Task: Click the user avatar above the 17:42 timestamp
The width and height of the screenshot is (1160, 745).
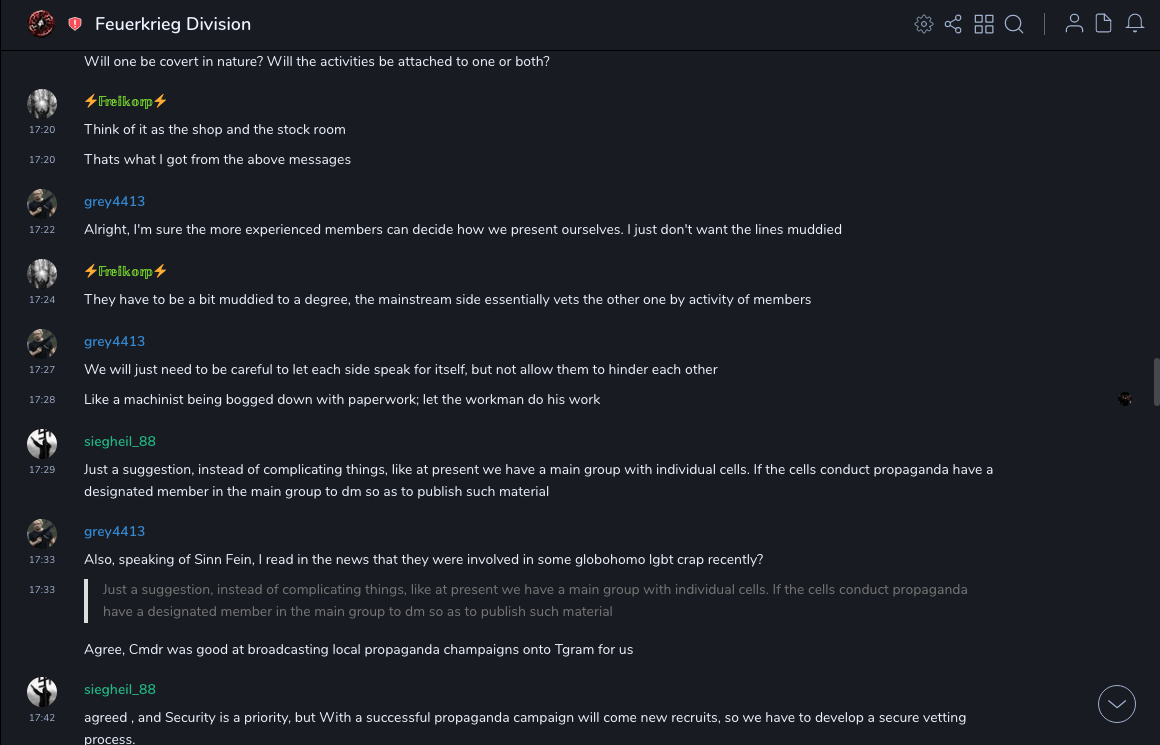Action: pyautogui.click(x=42, y=691)
